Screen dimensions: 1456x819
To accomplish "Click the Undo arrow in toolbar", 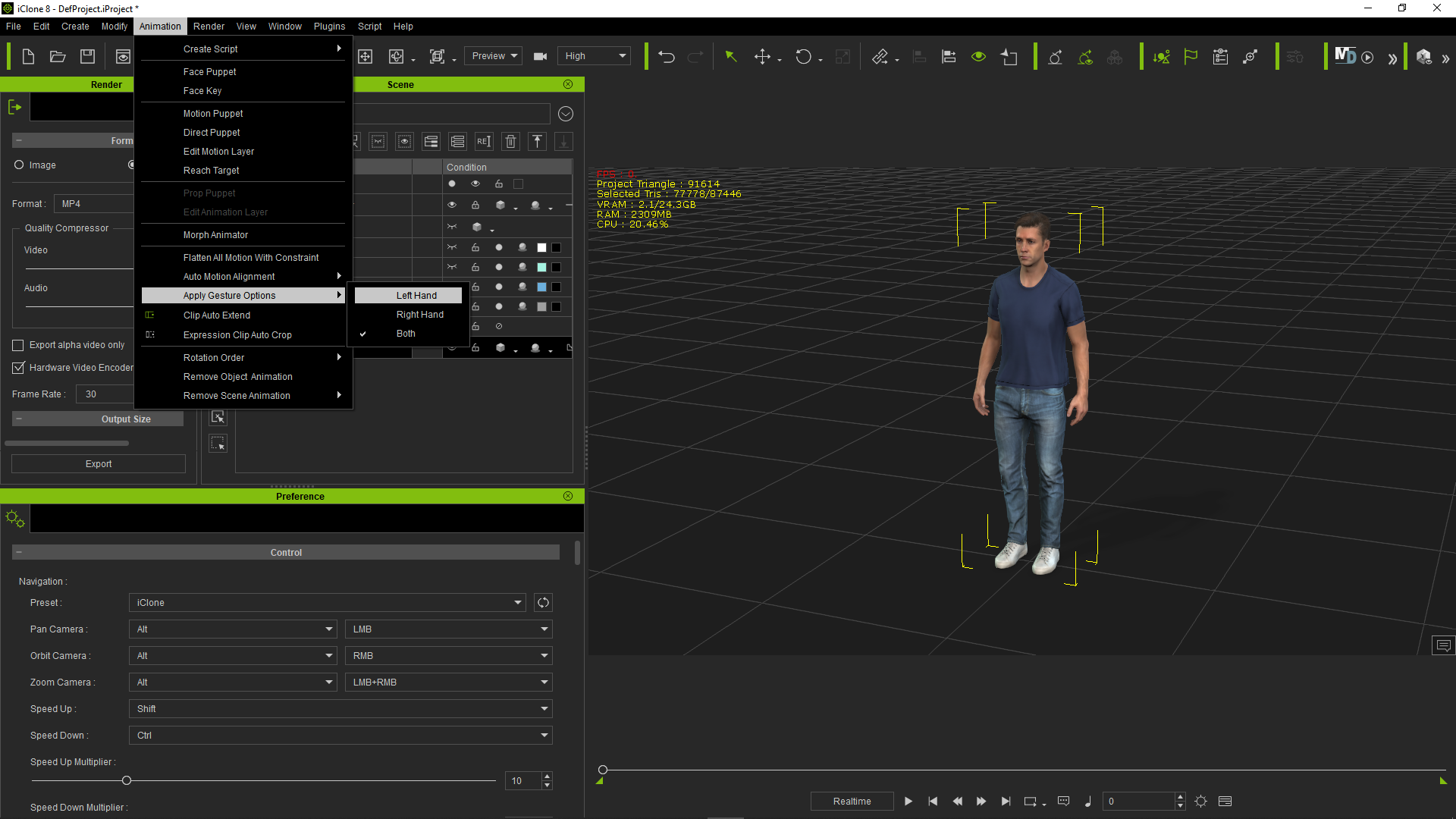I will tap(667, 56).
